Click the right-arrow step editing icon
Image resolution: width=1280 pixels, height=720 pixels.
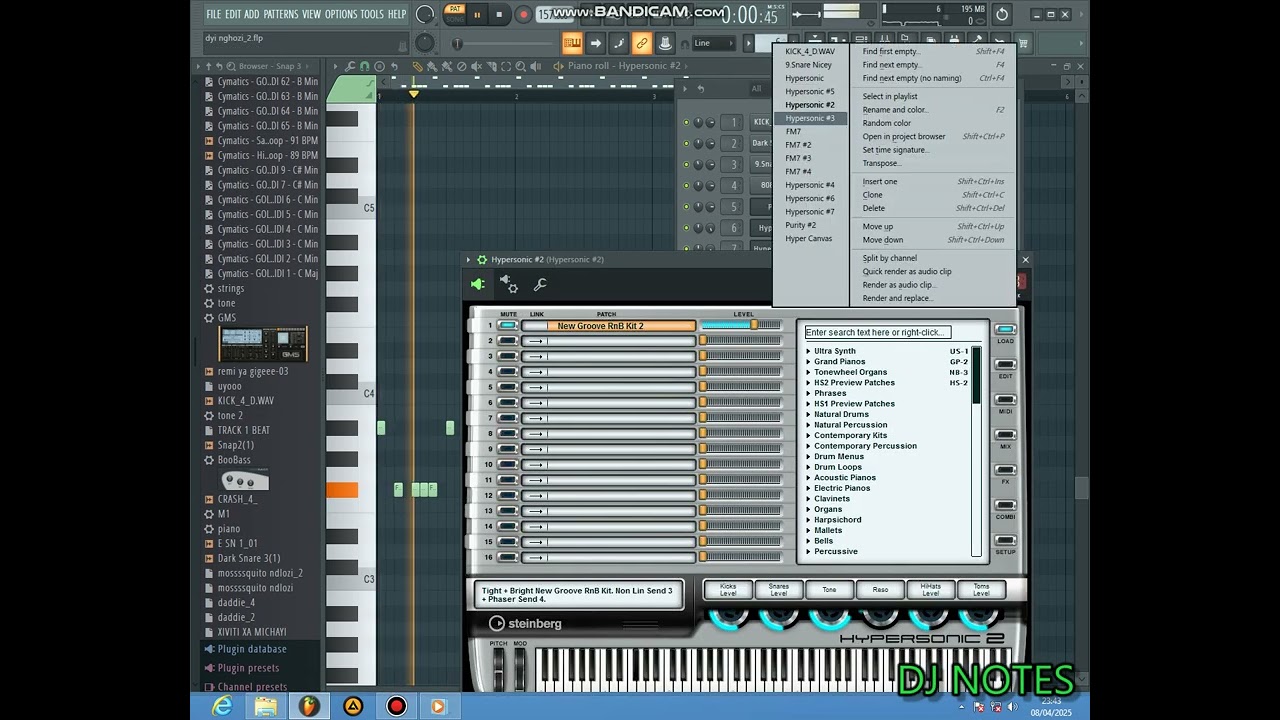pos(596,43)
